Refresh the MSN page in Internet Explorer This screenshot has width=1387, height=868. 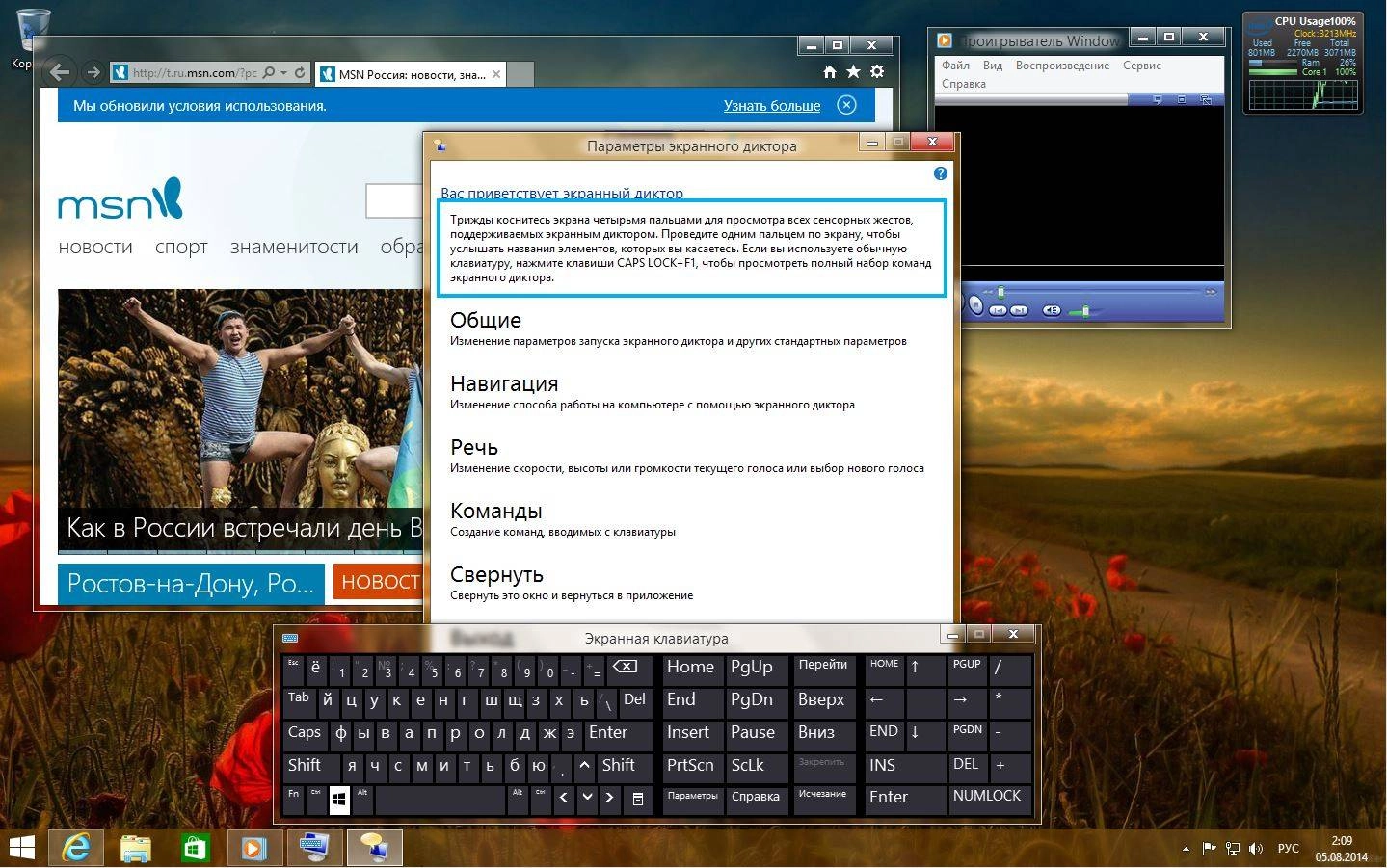pos(300,72)
